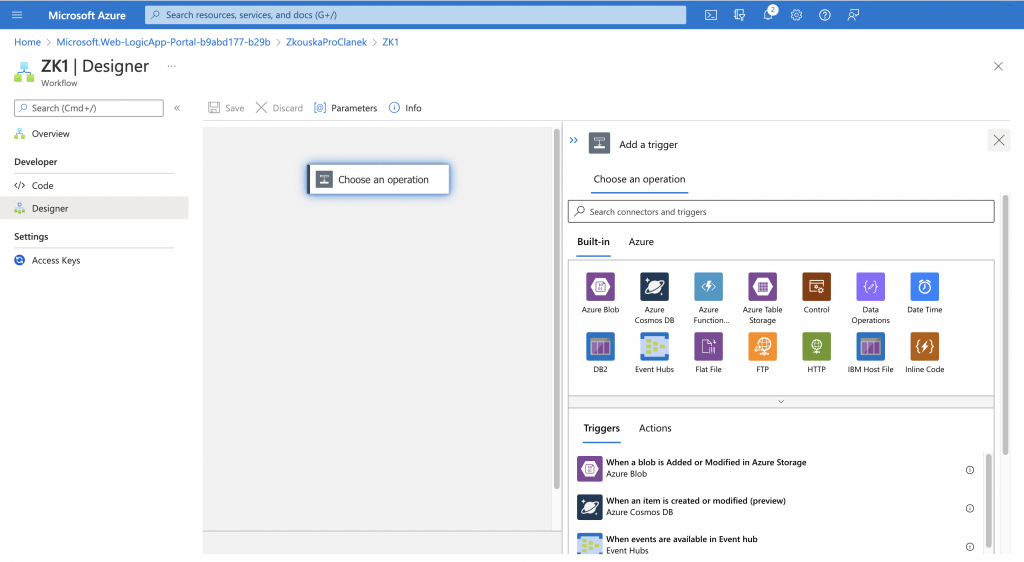
Task: Open Access Keys in the sidebar
Action: 55,260
